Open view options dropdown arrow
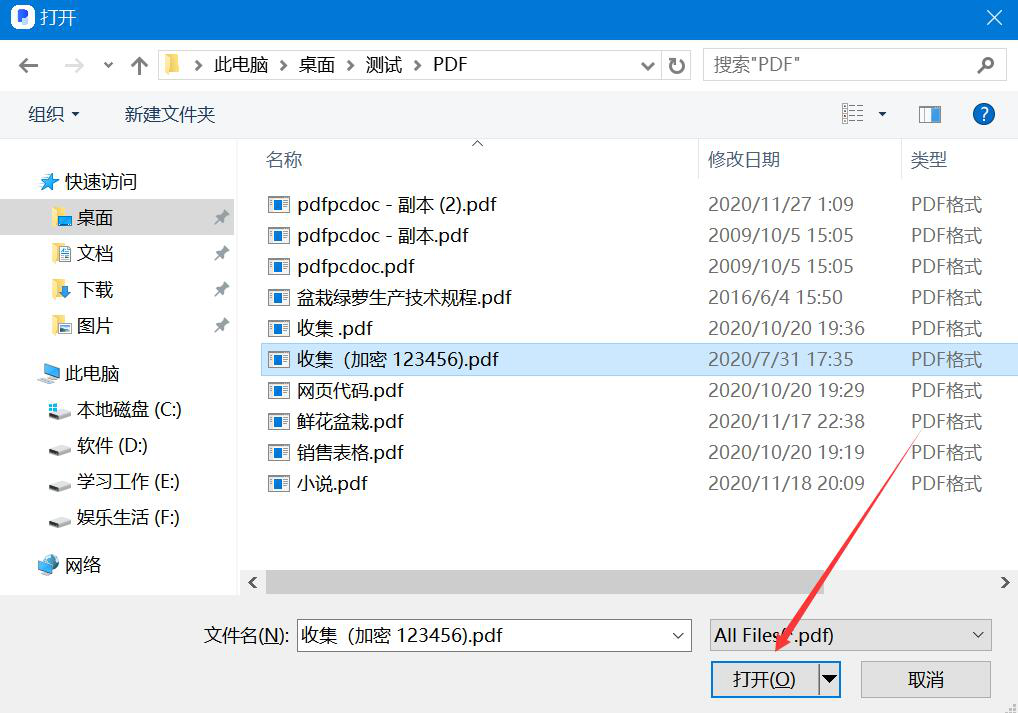This screenshot has height=713, width=1018. 882,114
